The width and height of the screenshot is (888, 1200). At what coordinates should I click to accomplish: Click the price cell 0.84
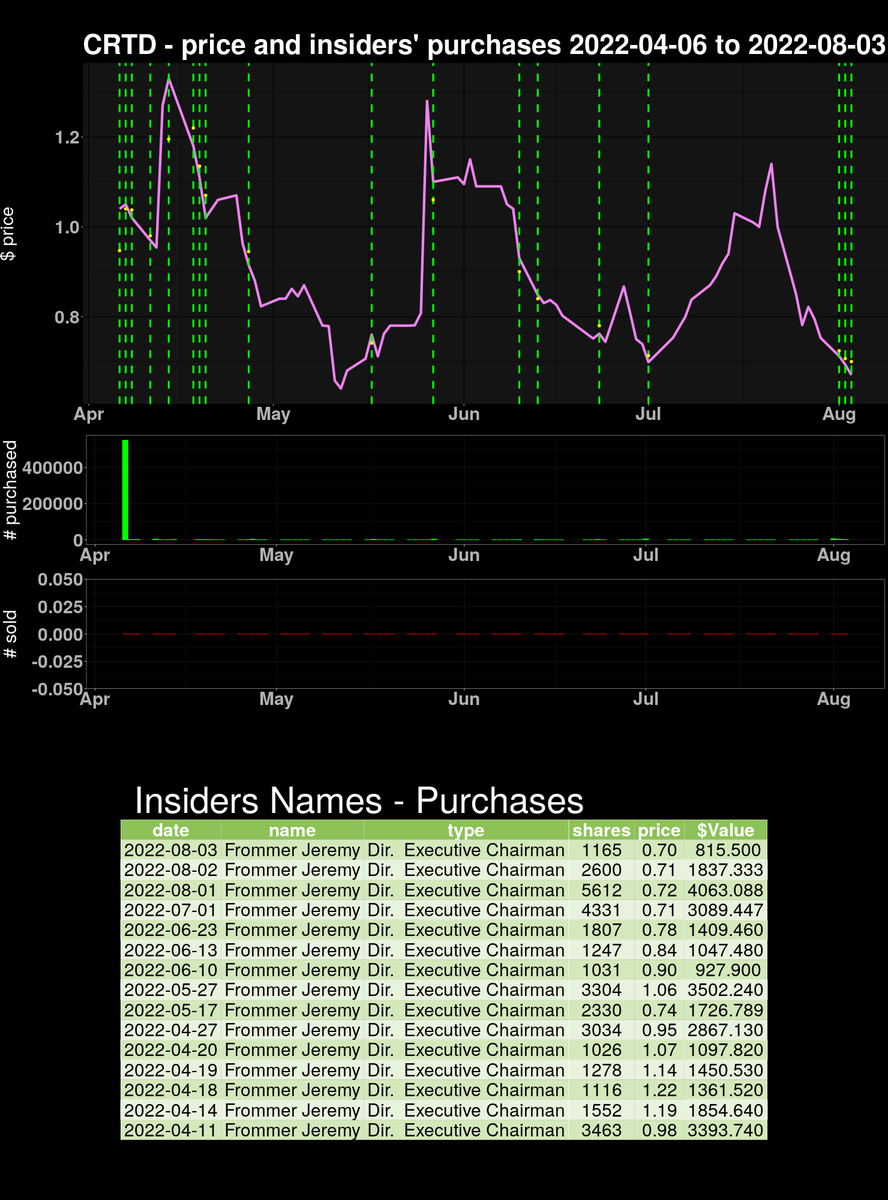[x=658, y=950]
